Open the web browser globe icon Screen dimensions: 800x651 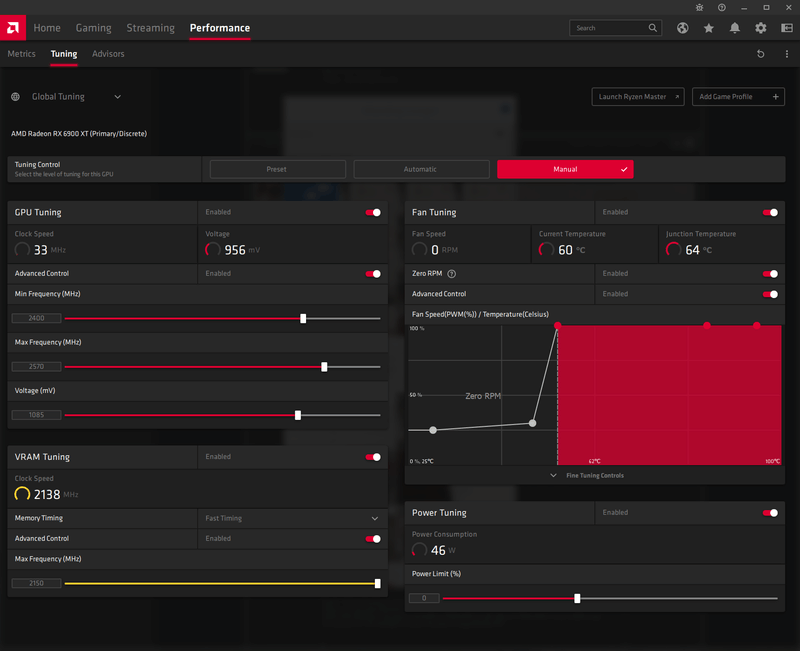(683, 28)
